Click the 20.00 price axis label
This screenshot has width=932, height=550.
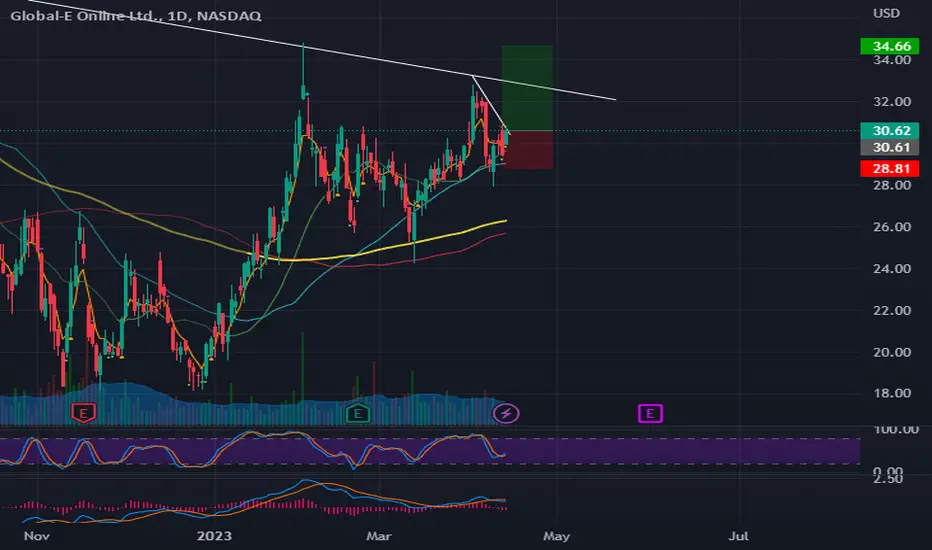point(892,352)
